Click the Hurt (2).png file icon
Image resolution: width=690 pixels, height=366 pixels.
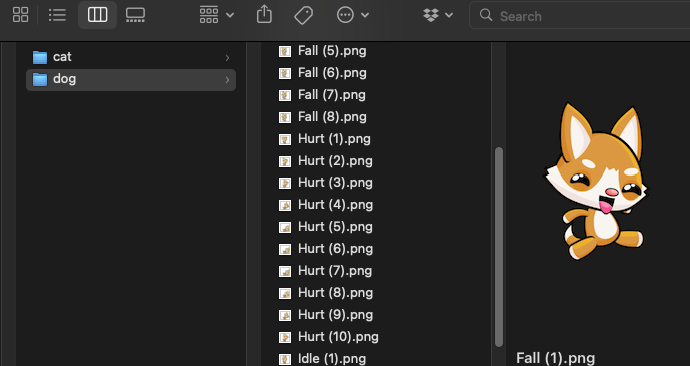point(285,161)
